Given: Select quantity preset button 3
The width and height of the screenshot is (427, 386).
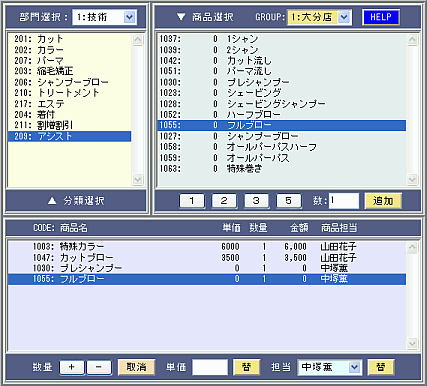Looking at the screenshot, I should tap(256, 201).
